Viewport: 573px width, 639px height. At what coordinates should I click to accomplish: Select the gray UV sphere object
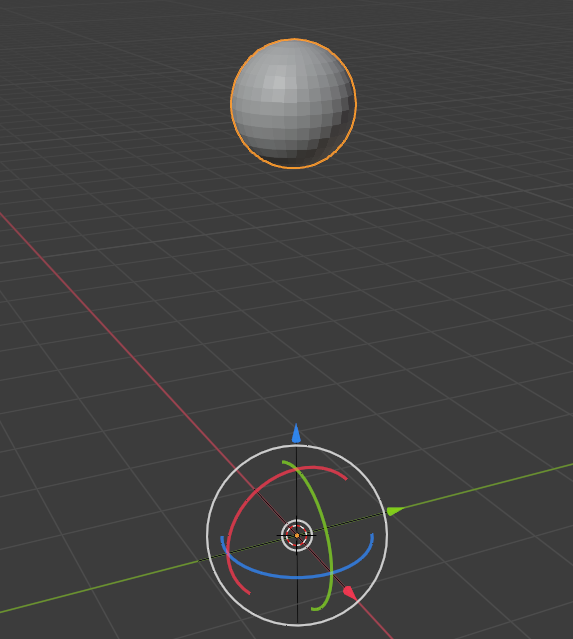point(293,104)
